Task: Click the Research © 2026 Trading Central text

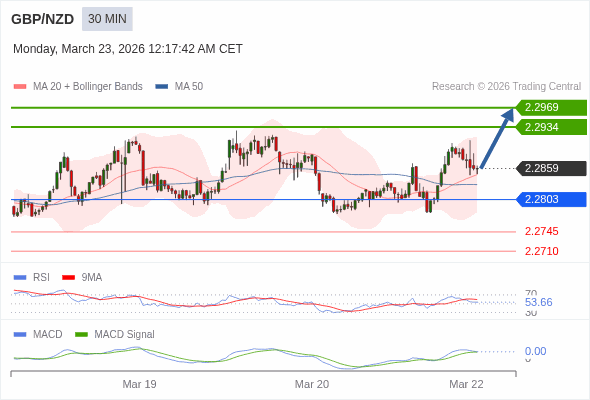Action: (x=506, y=87)
